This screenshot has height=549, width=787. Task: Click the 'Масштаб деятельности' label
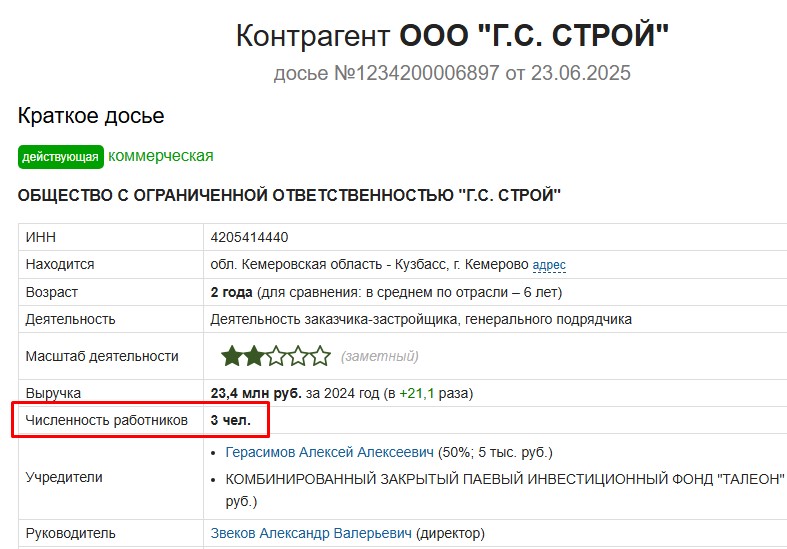pos(102,356)
